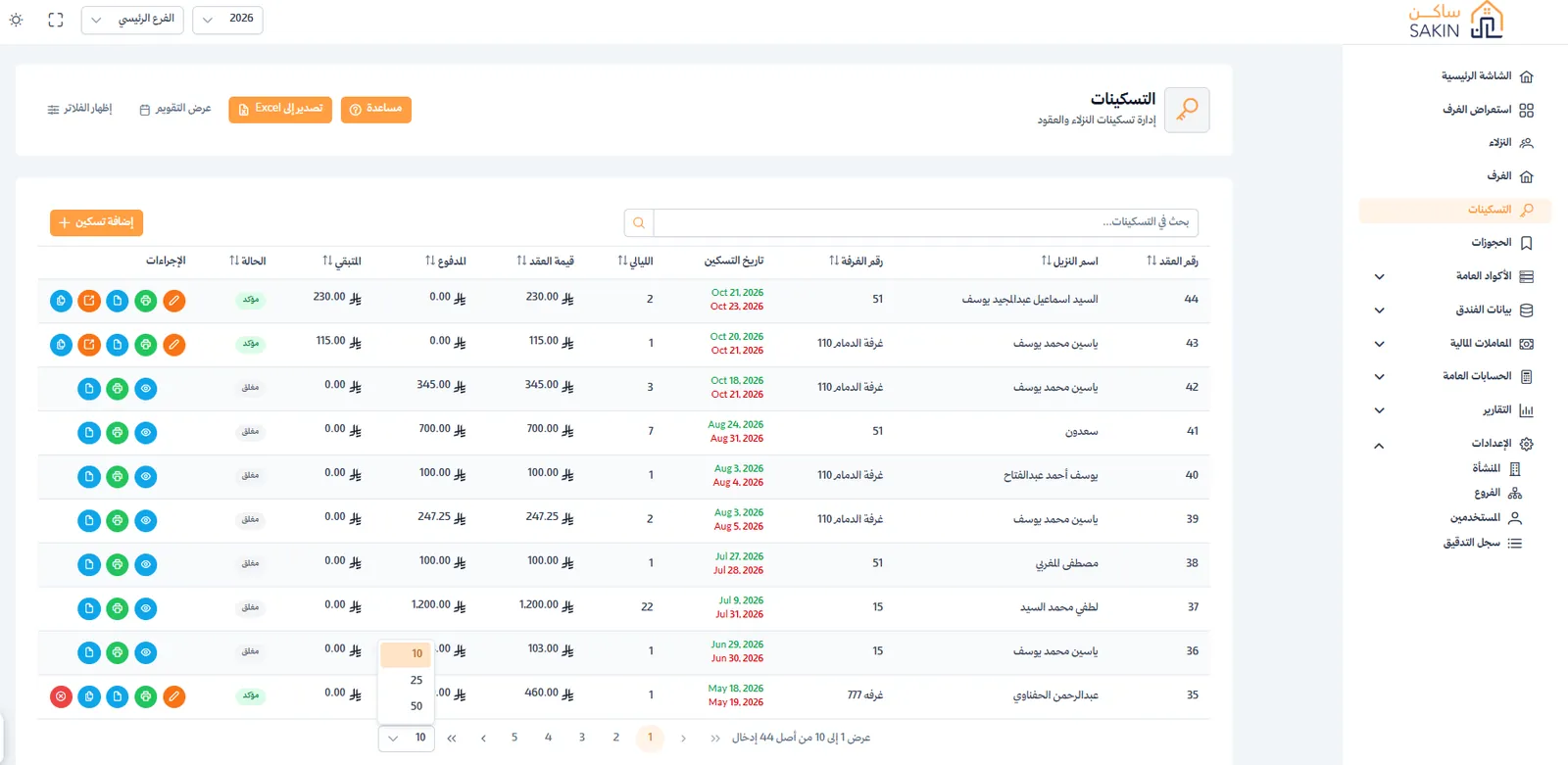Click the orange external-link icon in contract 43 row
Image resolution: width=1568 pixels, height=765 pixels.
[x=89, y=345]
